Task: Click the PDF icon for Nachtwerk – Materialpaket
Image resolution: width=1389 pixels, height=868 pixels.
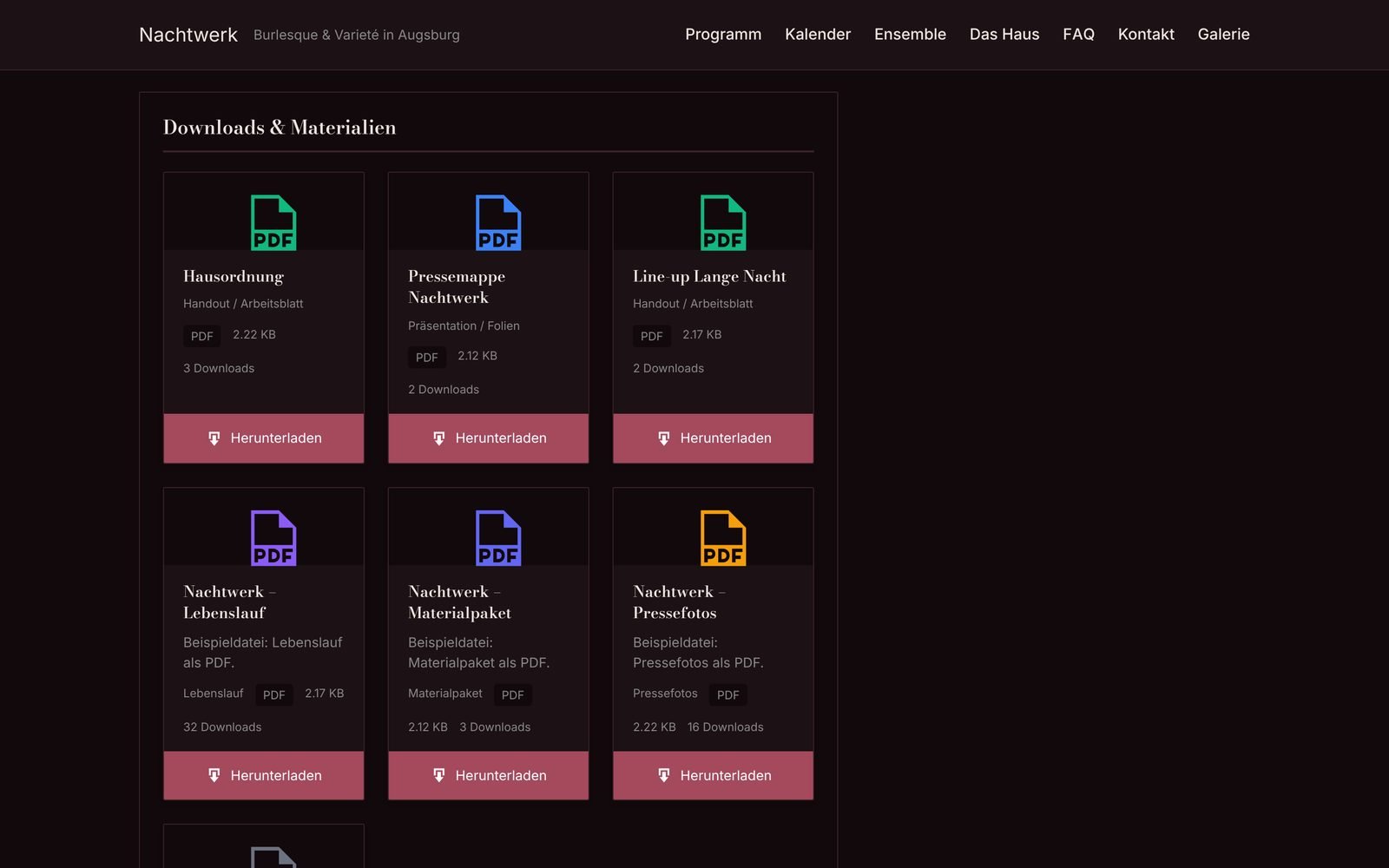Action: coord(498,538)
